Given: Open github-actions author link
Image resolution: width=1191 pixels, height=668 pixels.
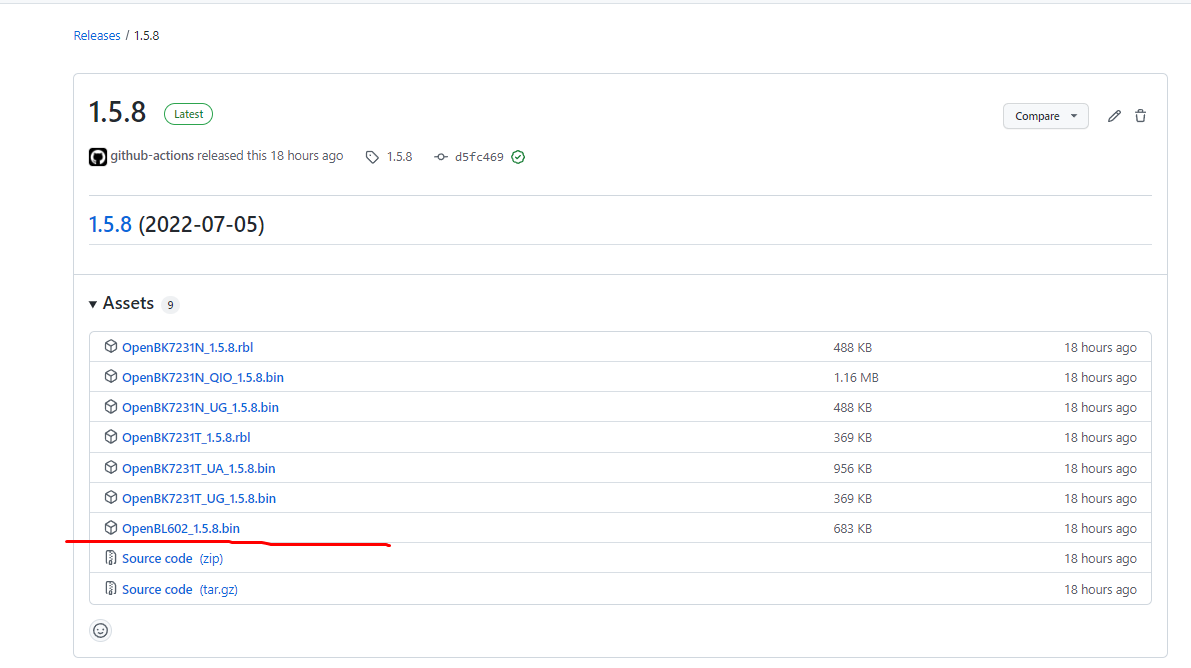Looking at the screenshot, I should (152, 156).
